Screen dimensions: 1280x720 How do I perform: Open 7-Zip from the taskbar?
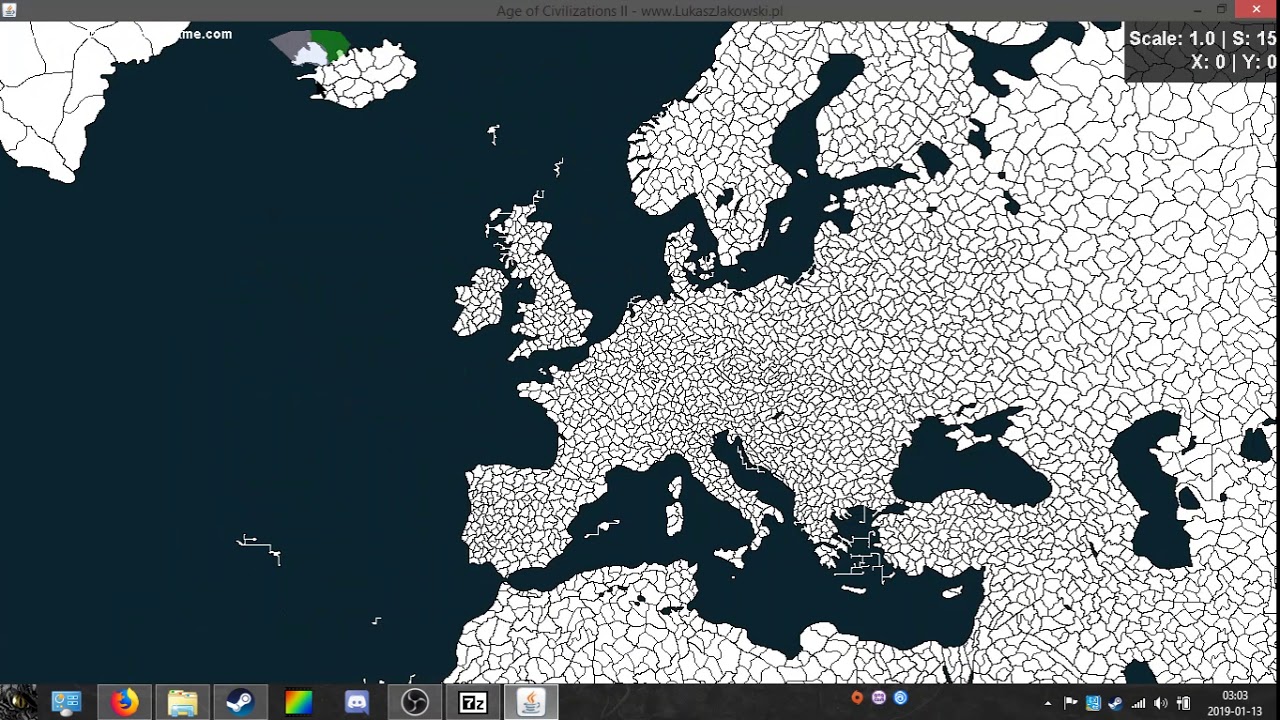pyautogui.click(x=472, y=703)
